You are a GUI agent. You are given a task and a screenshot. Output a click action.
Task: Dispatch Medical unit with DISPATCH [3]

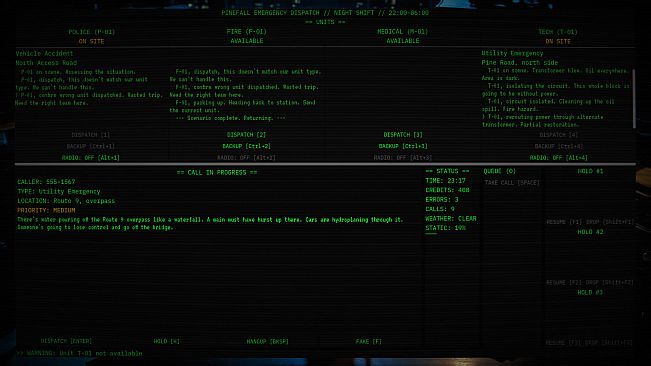(x=403, y=135)
